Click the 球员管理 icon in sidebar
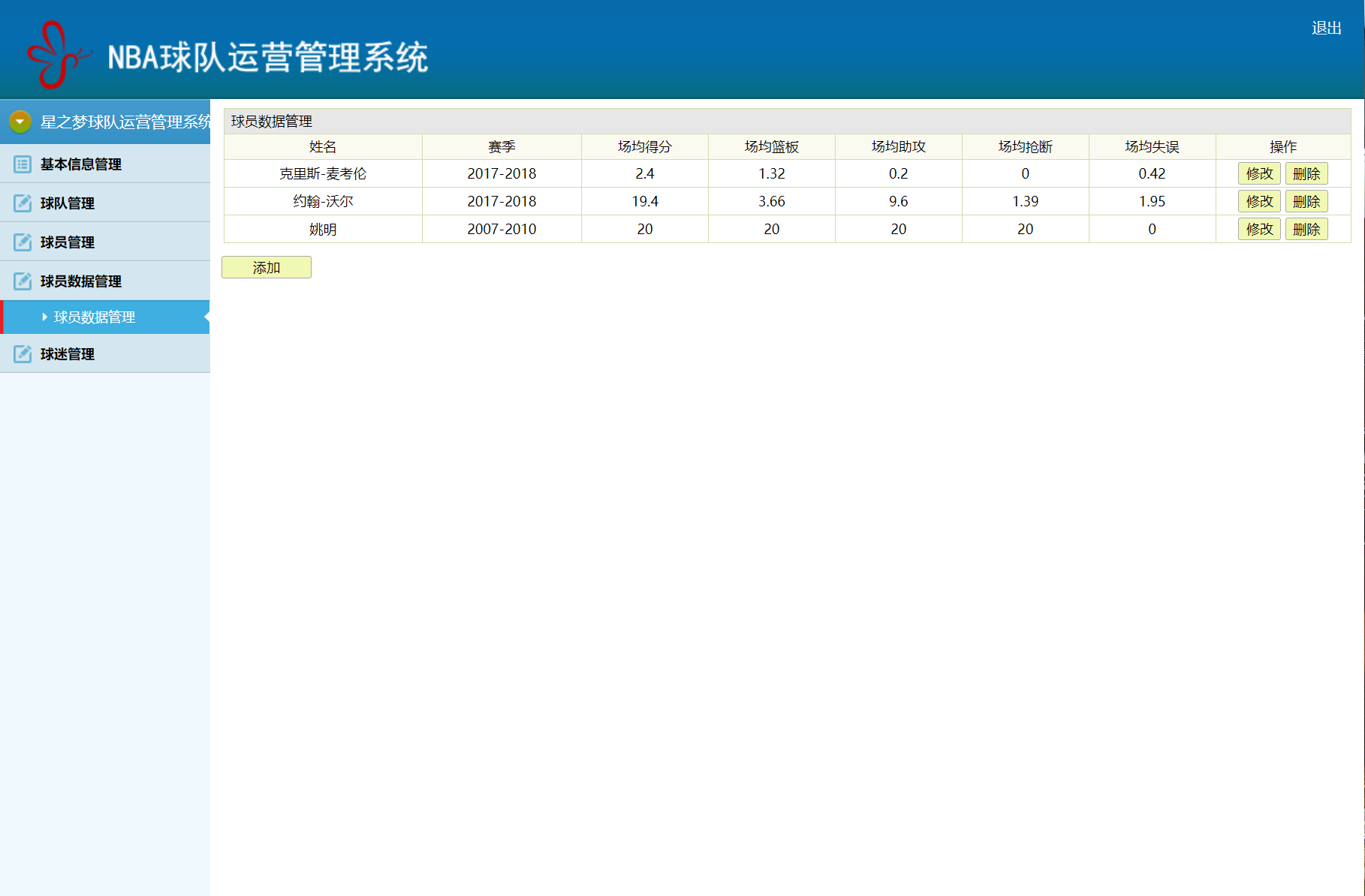Image resolution: width=1365 pixels, height=896 pixels. pyautogui.click(x=22, y=242)
